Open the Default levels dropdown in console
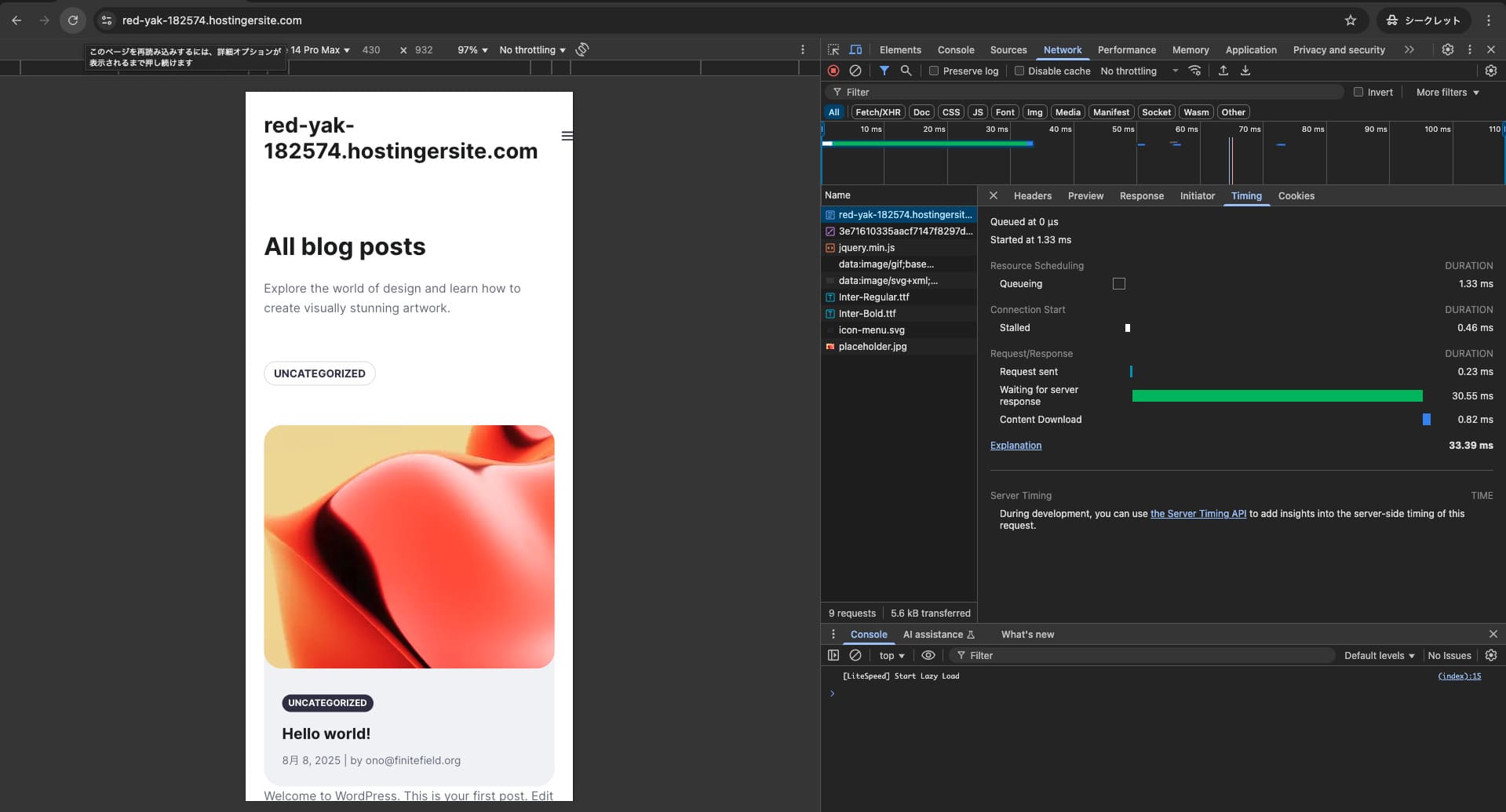The height and width of the screenshot is (812, 1506). click(1379, 655)
